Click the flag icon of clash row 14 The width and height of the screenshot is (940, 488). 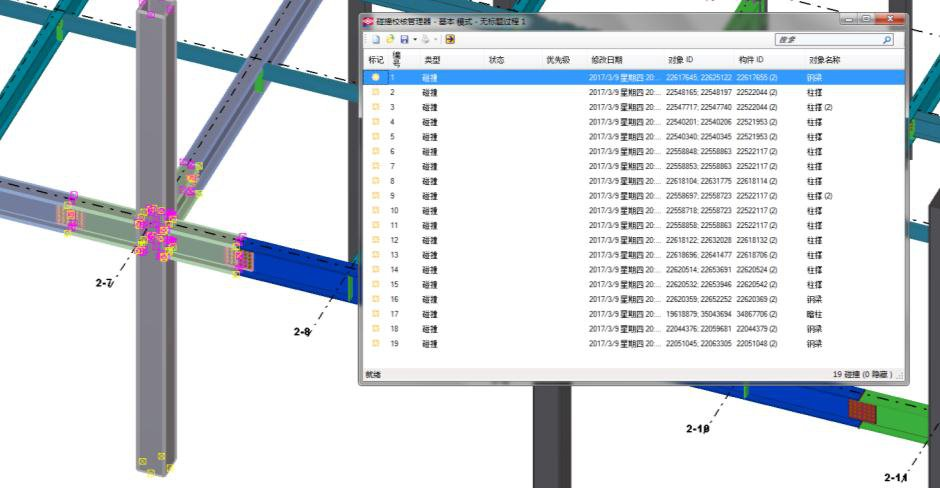375,270
